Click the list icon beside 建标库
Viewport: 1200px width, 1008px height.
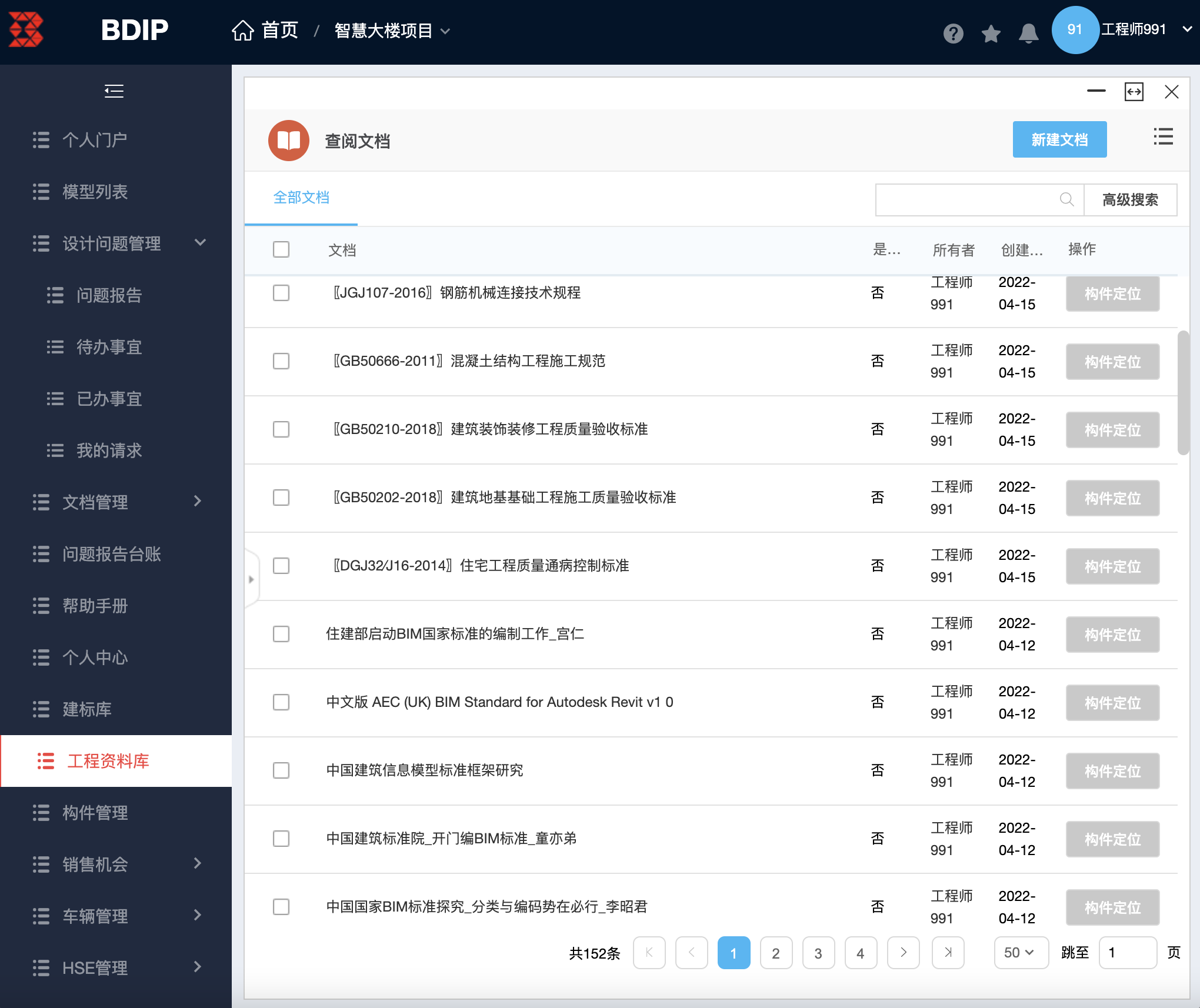(41, 709)
